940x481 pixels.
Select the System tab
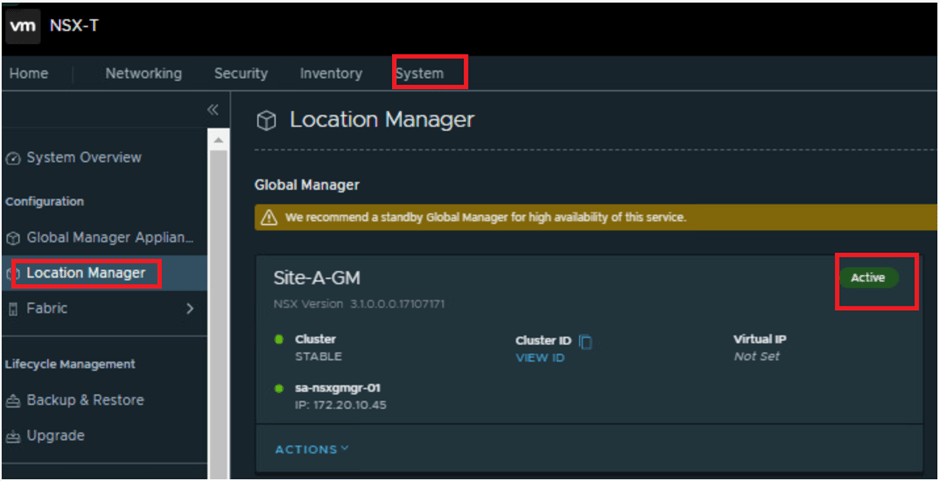pos(419,74)
